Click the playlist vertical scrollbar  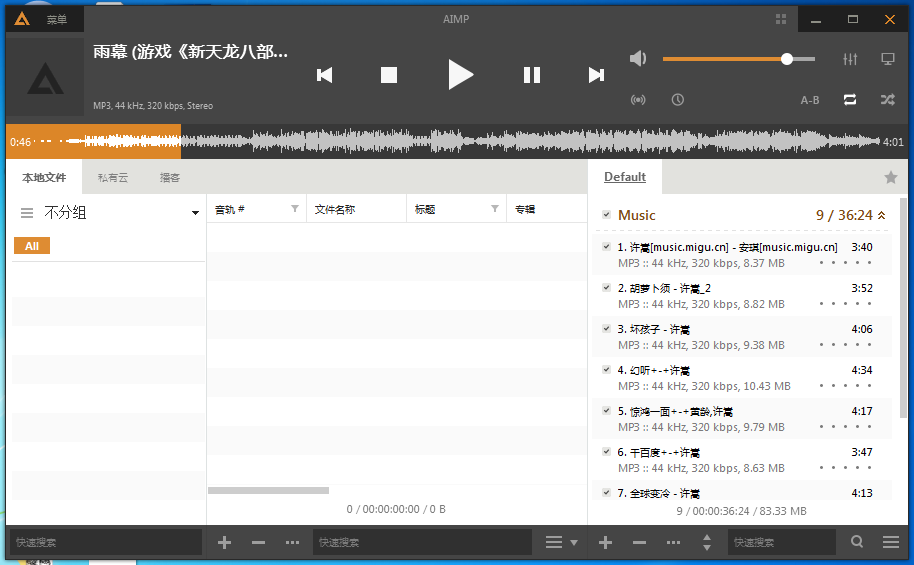[903, 307]
